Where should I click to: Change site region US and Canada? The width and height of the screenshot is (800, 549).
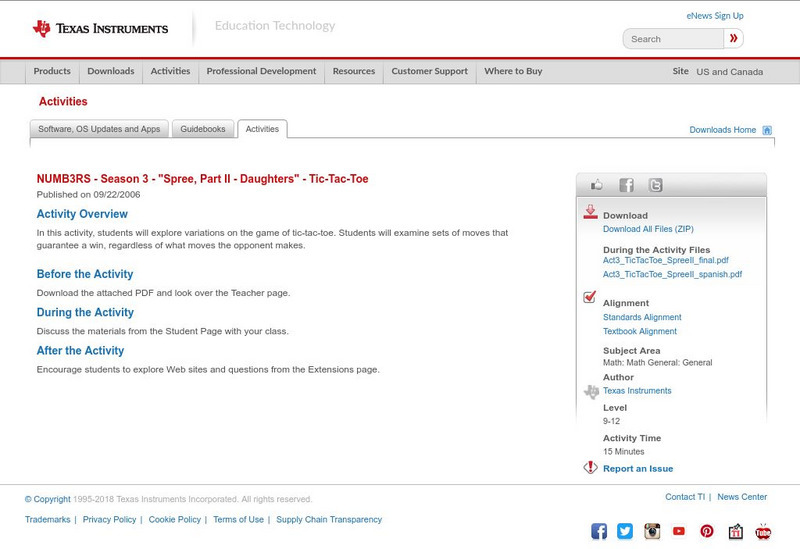pyautogui.click(x=730, y=72)
